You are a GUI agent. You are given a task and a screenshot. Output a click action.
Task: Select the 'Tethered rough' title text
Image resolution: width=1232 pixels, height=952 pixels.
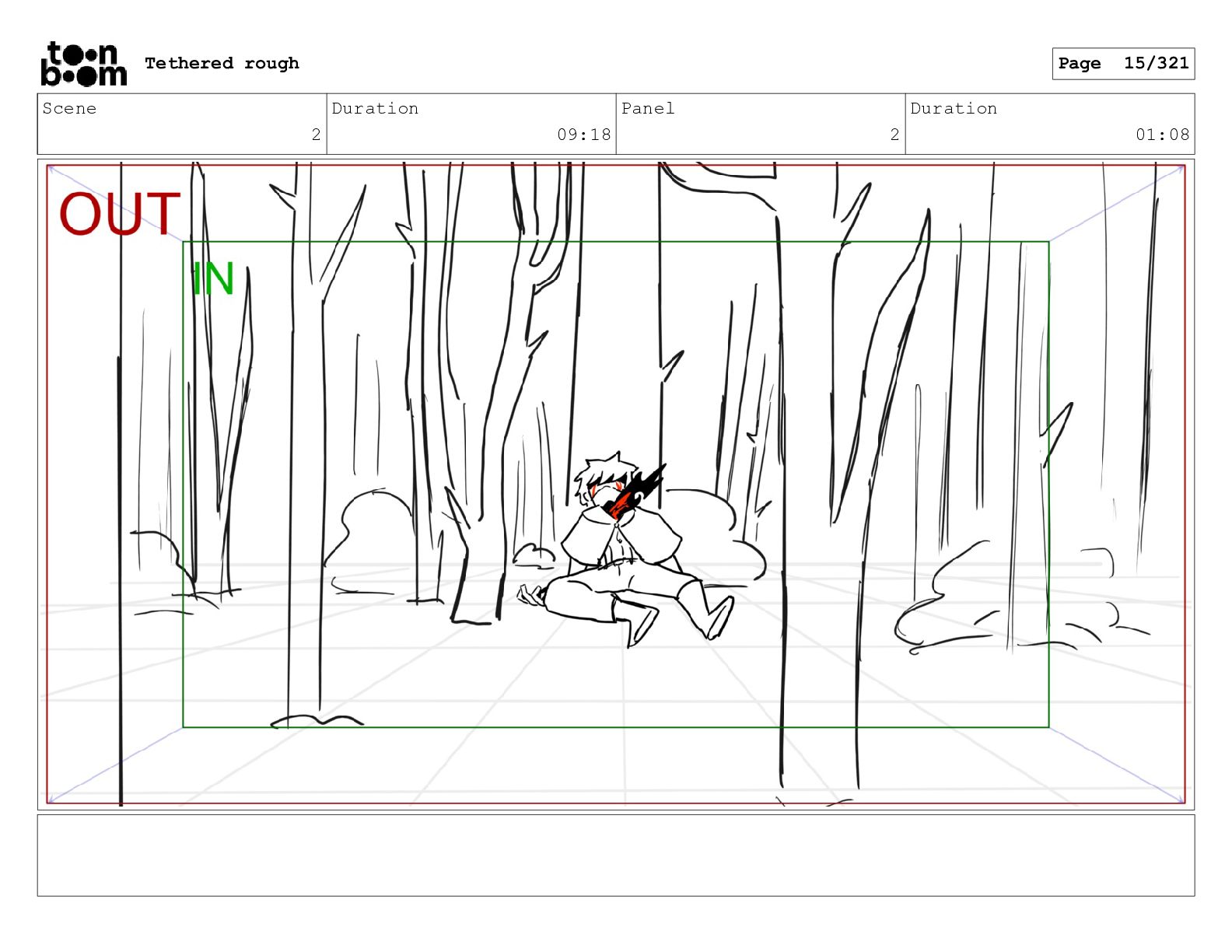click(222, 63)
